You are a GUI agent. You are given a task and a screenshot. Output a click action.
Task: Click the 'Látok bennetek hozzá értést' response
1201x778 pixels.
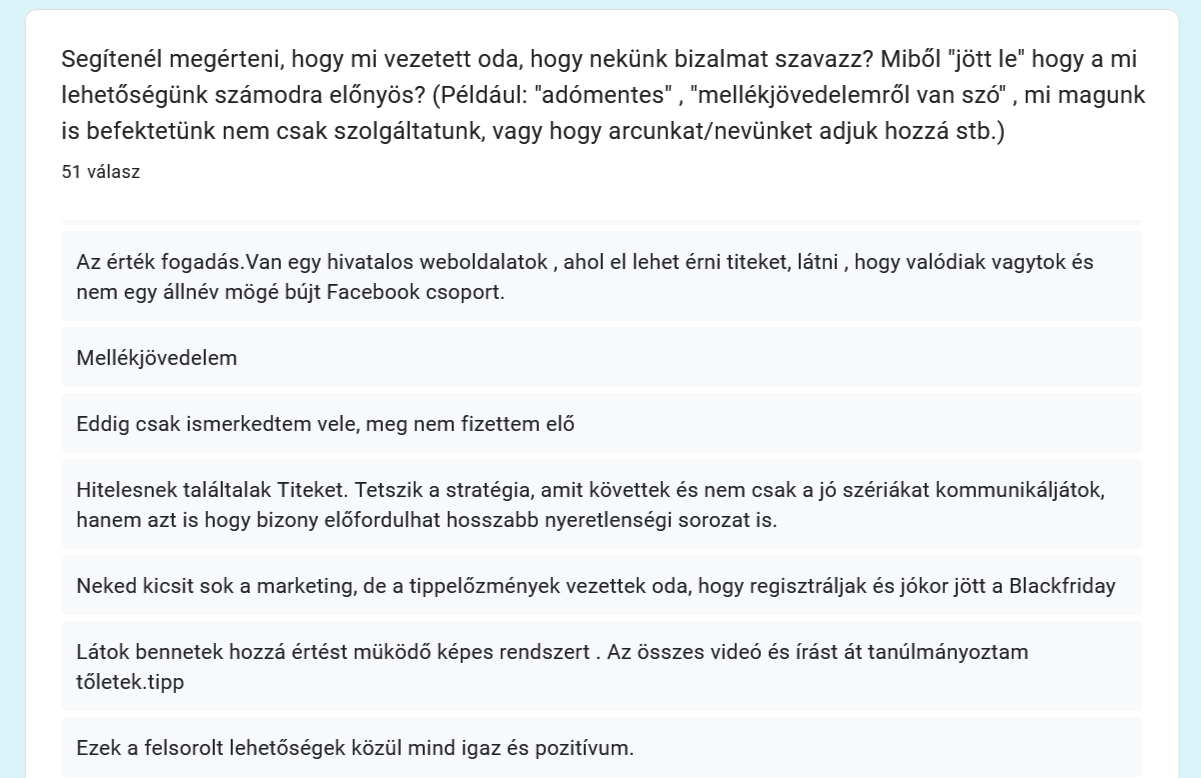(552, 652)
